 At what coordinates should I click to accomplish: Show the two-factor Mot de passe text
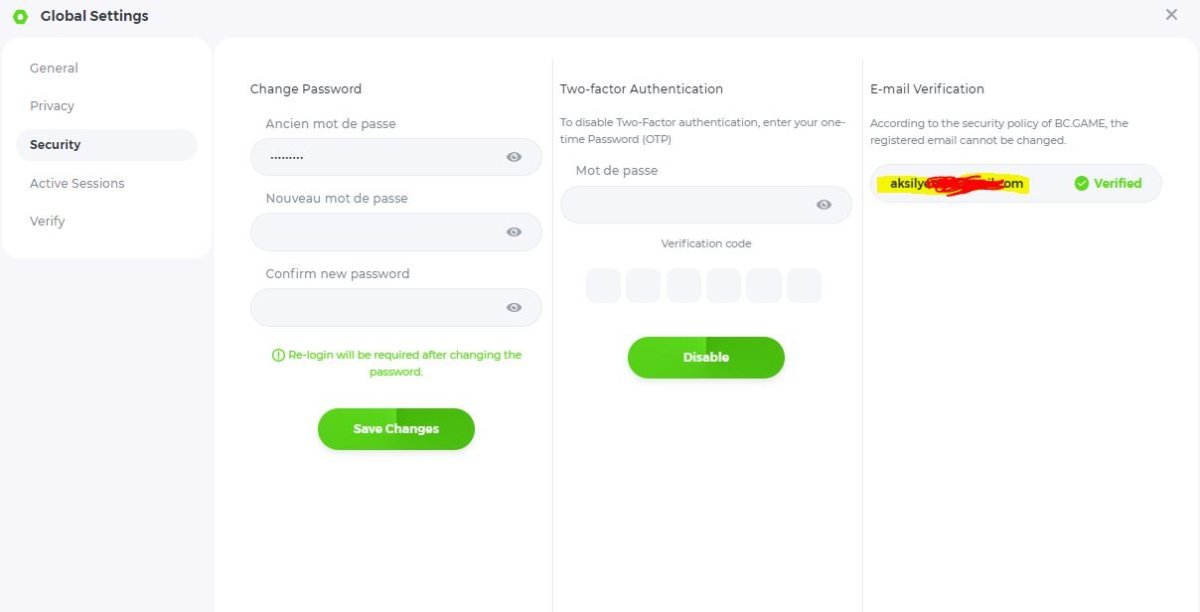tap(824, 205)
